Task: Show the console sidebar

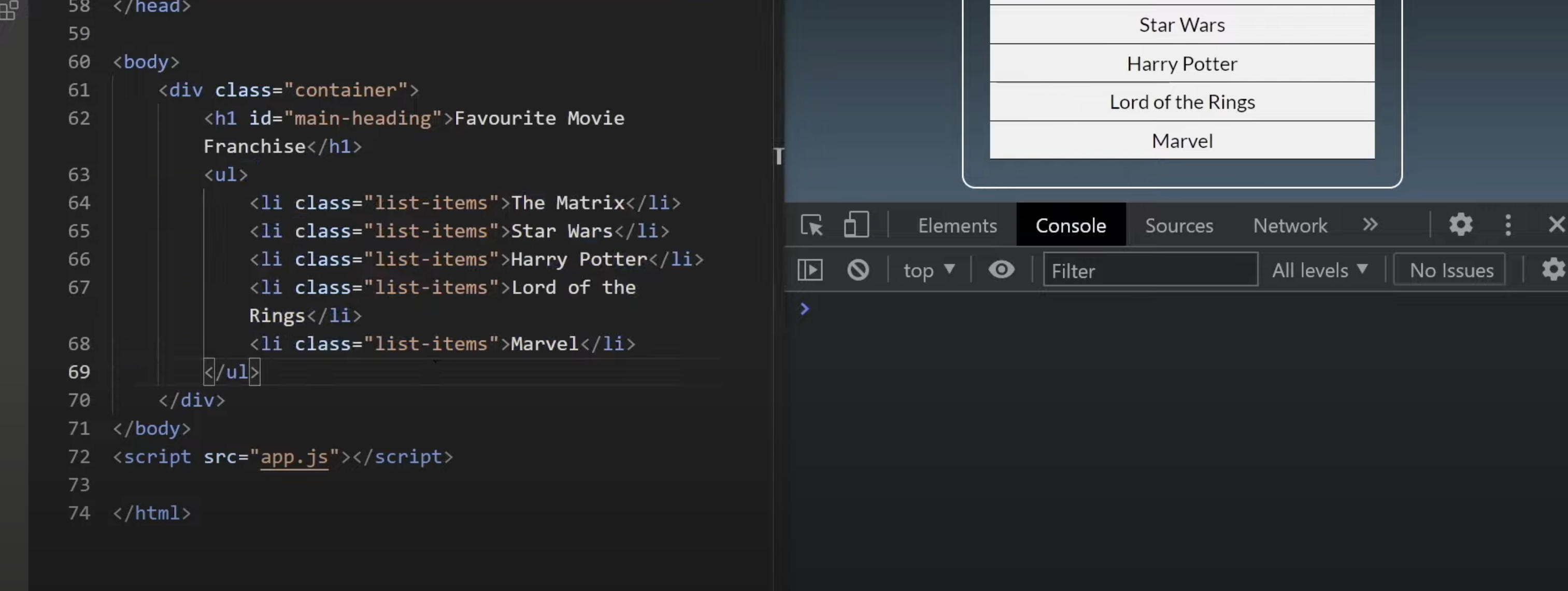Action: [810, 270]
